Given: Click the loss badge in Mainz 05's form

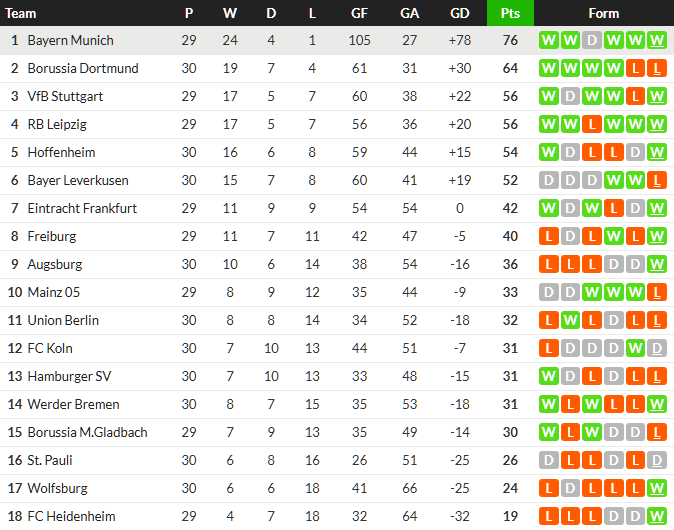Looking at the screenshot, I should pos(657,293).
